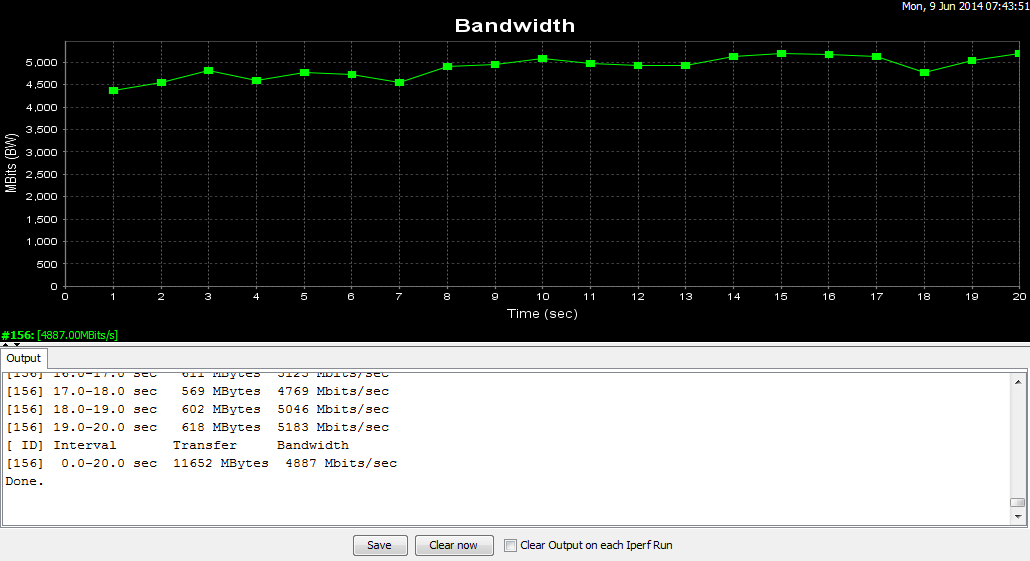Click the graph data point at 1 second

click(113, 91)
